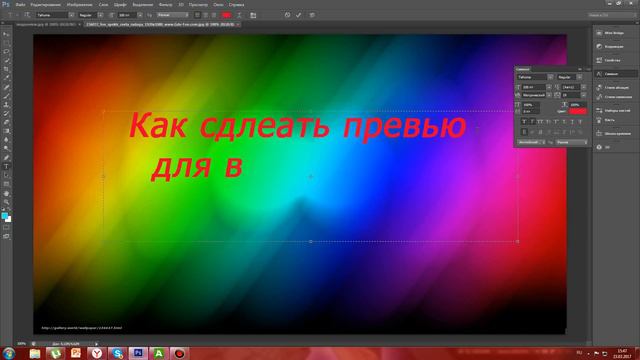640x360 pixels.
Task: Select the Zoom tool
Action: pos(6,202)
